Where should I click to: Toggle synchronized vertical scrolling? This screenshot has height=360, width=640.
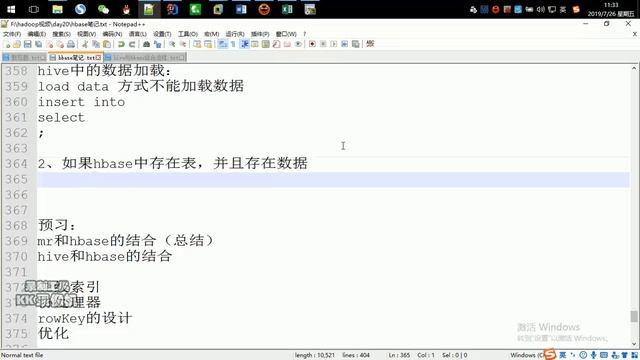pyautogui.click(x=197, y=44)
